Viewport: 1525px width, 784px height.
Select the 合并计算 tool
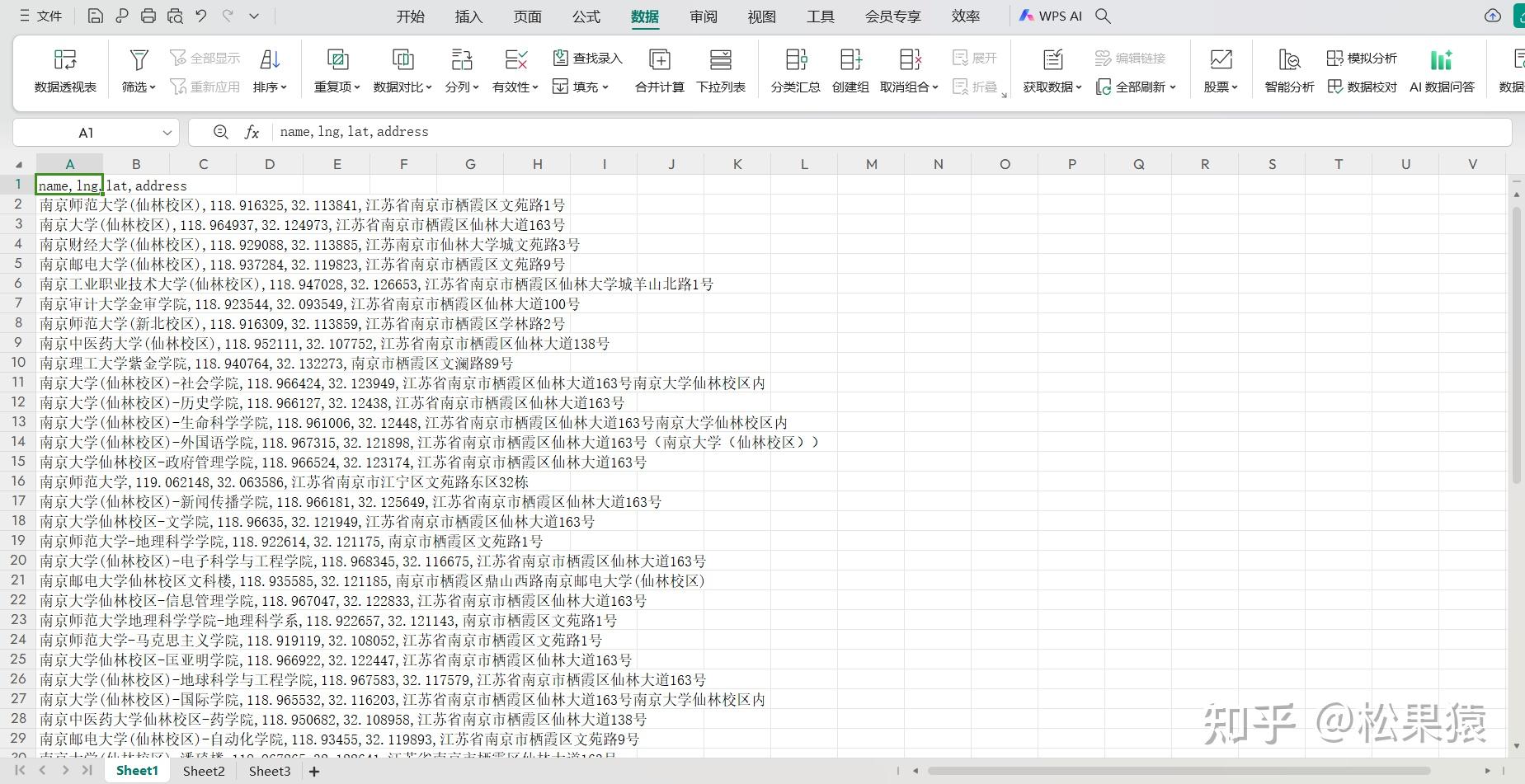coord(658,70)
